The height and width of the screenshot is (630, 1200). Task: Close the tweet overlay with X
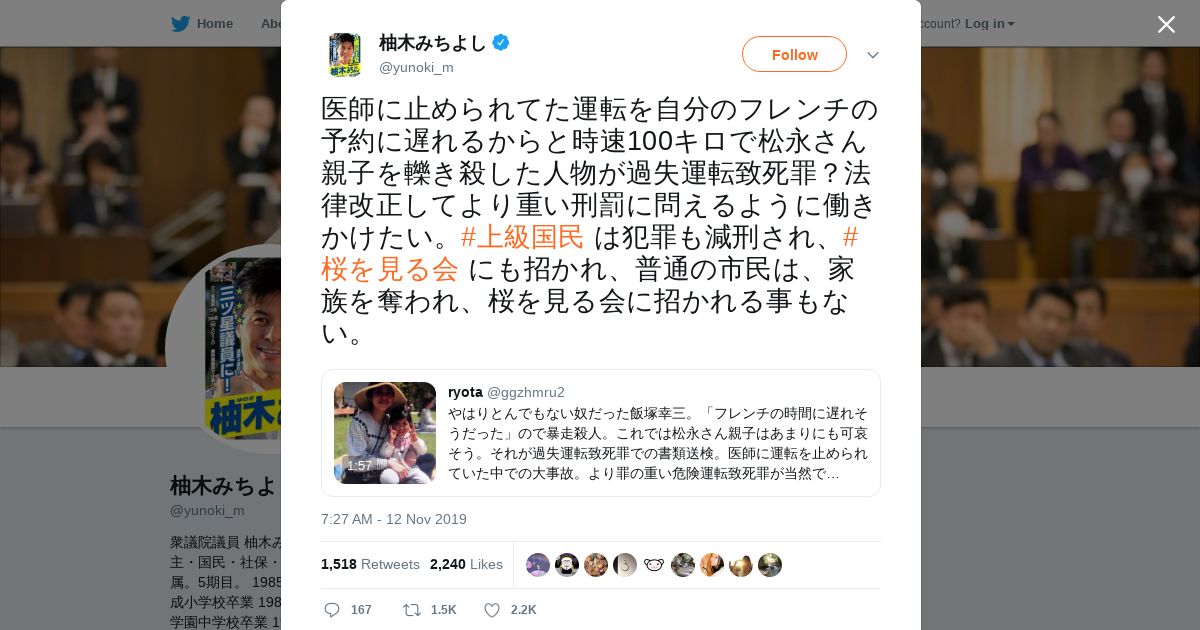point(1166,24)
